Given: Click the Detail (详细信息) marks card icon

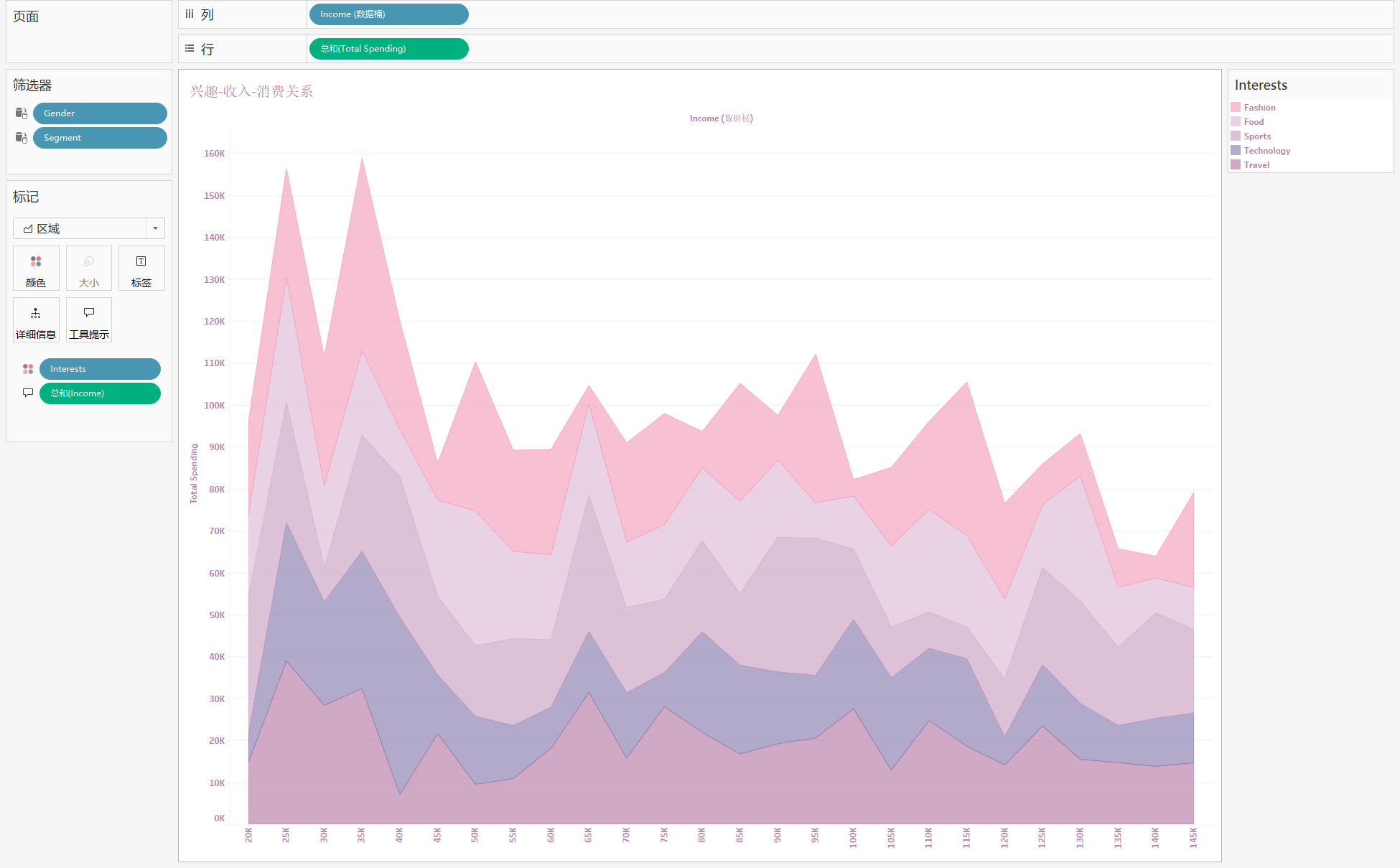Looking at the screenshot, I should (x=36, y=319).
